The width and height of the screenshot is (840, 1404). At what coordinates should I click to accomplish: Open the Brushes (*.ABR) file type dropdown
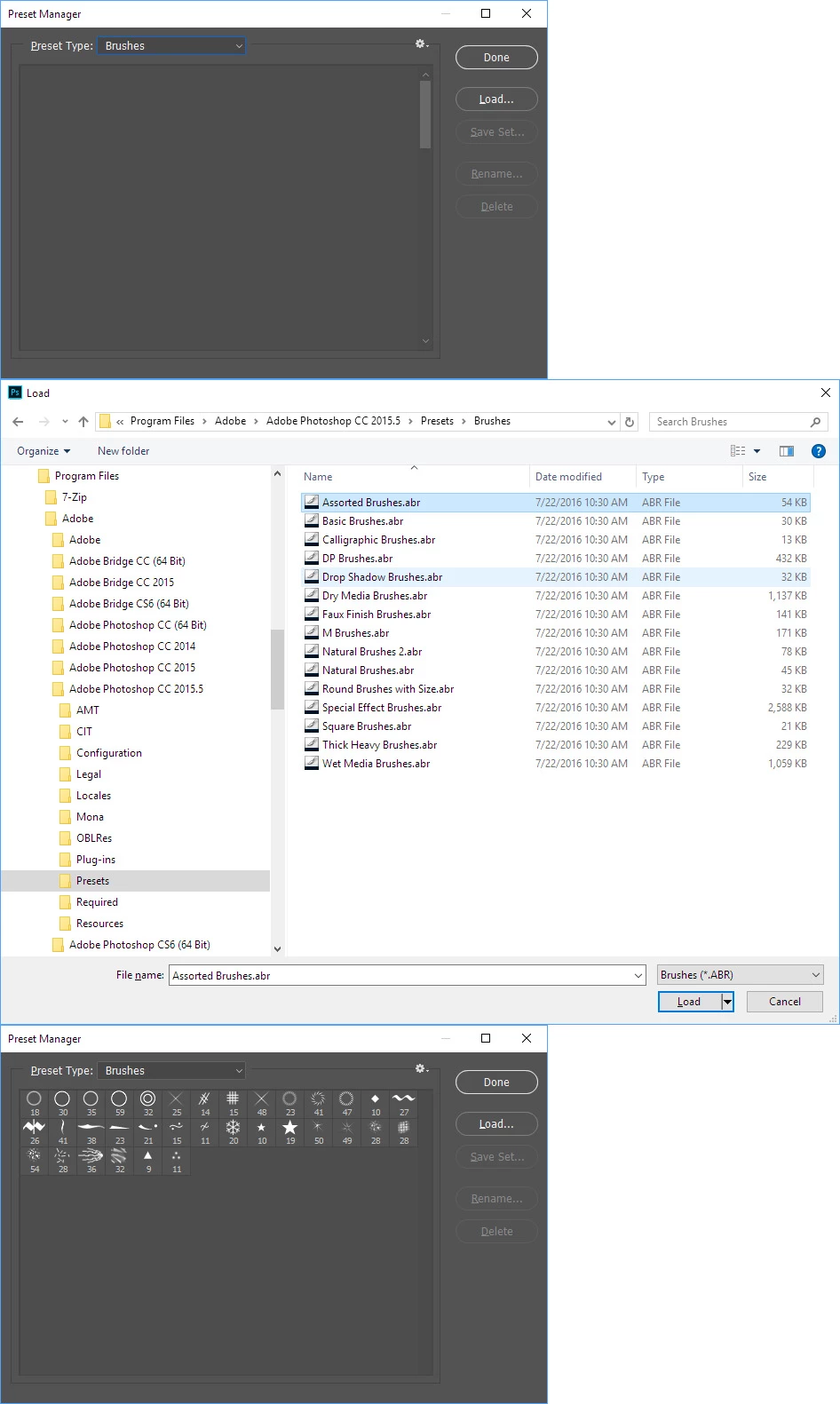coord(741,975)
